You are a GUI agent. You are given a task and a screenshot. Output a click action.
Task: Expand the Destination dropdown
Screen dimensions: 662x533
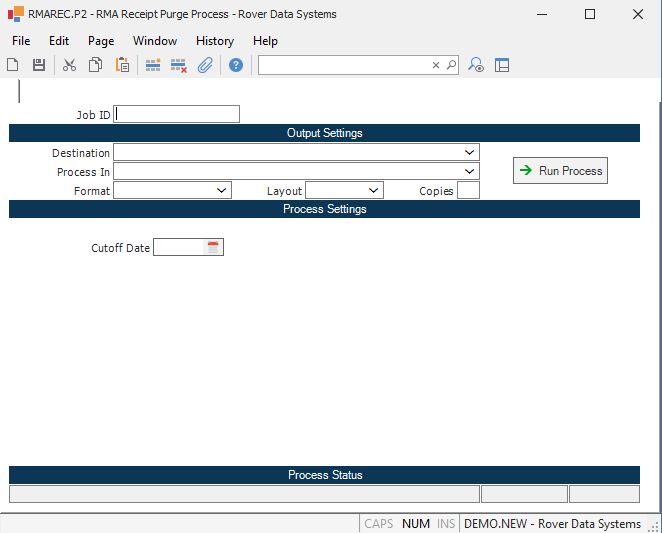[x=470, y=153]
